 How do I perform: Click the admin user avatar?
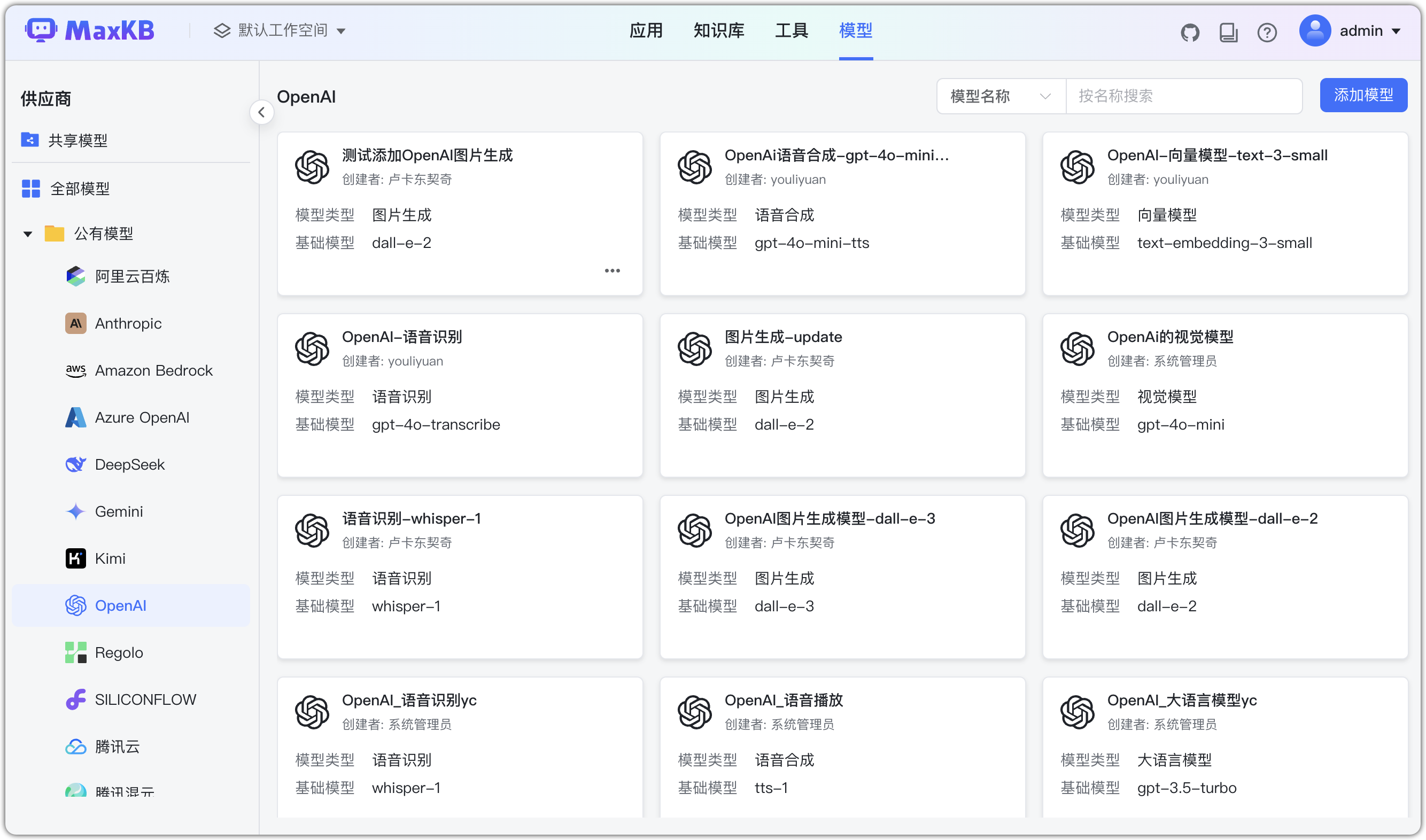[1314, 30]
